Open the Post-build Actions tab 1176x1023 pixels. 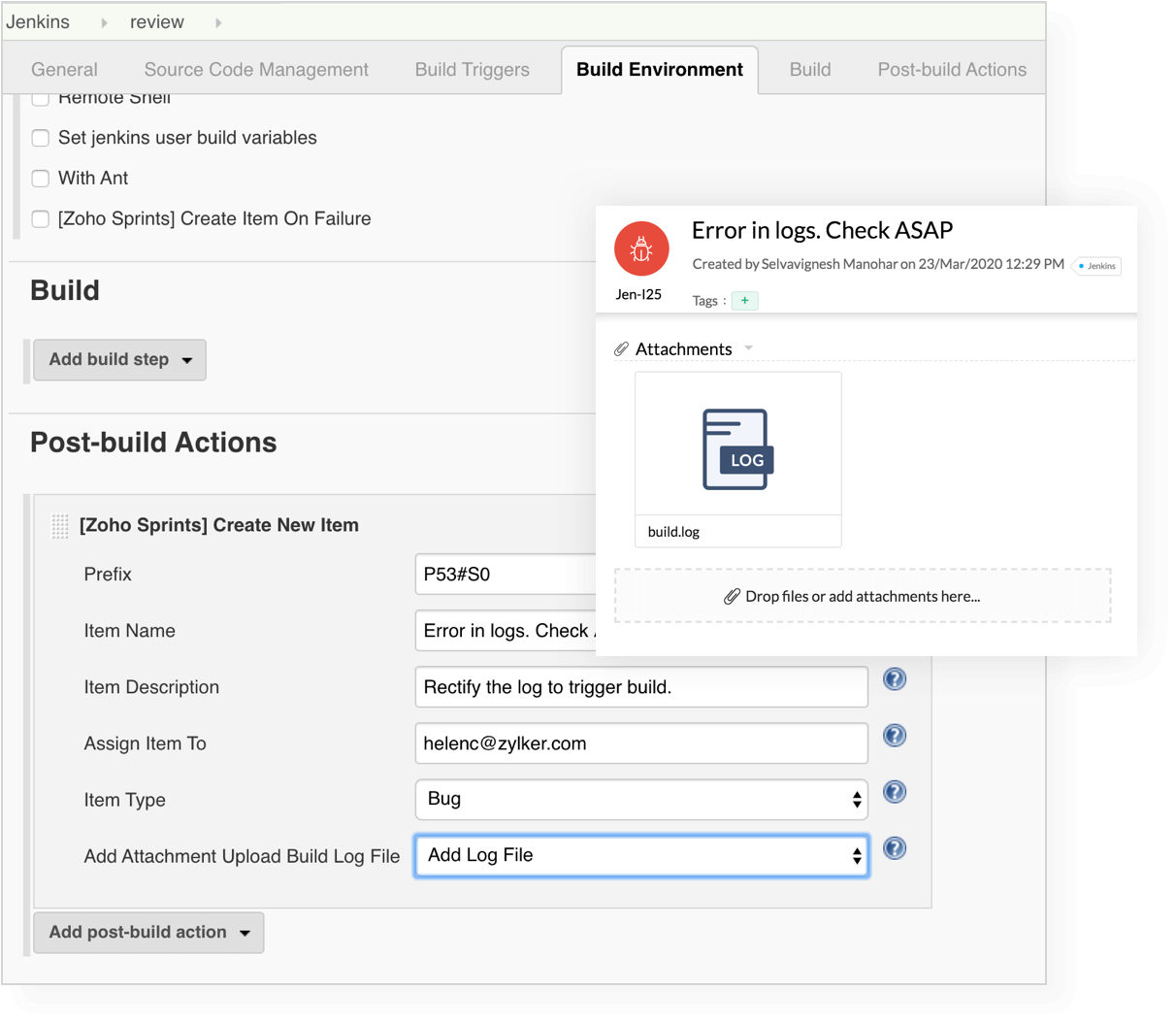[952, 70]
